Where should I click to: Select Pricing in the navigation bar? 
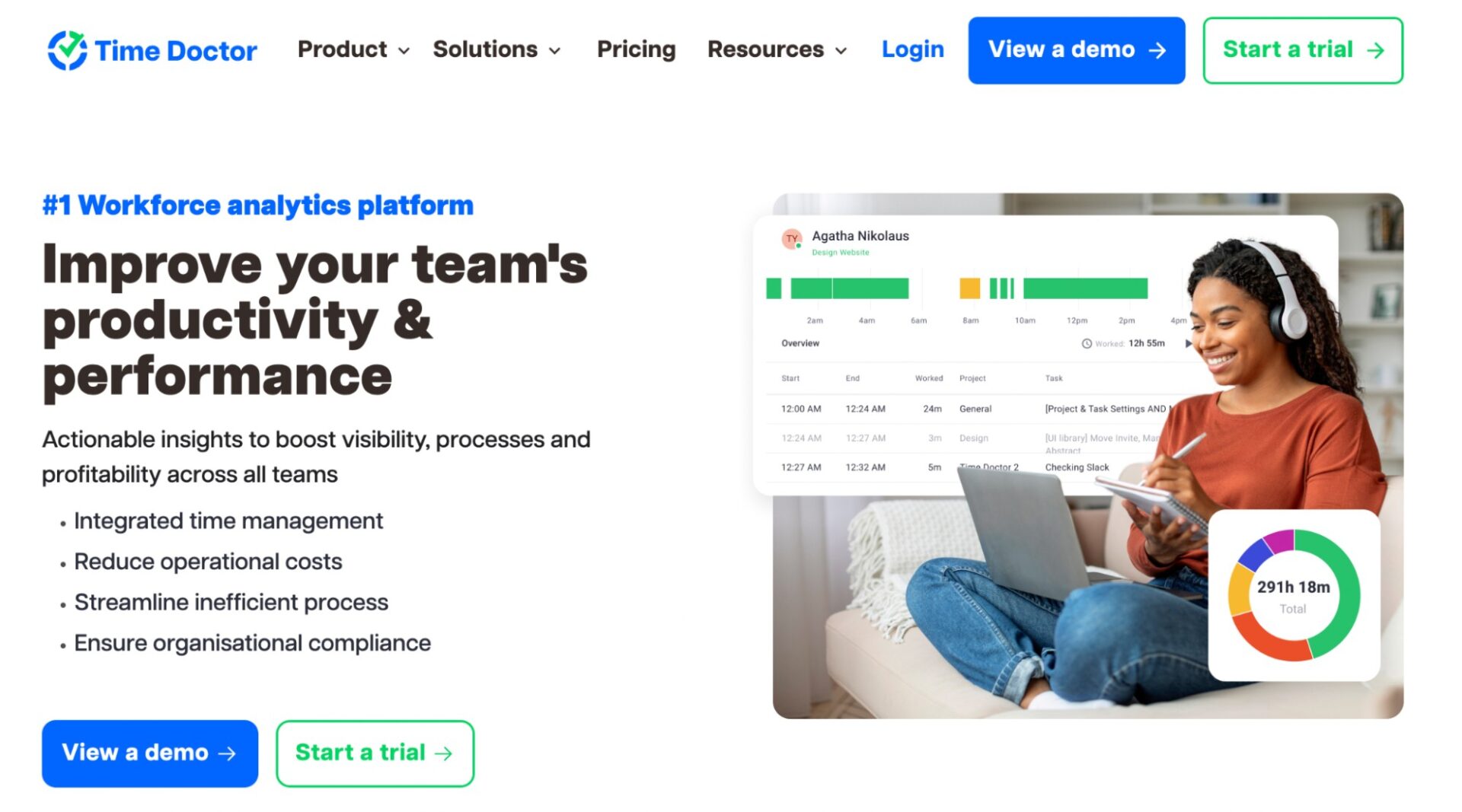coord(637,49)
